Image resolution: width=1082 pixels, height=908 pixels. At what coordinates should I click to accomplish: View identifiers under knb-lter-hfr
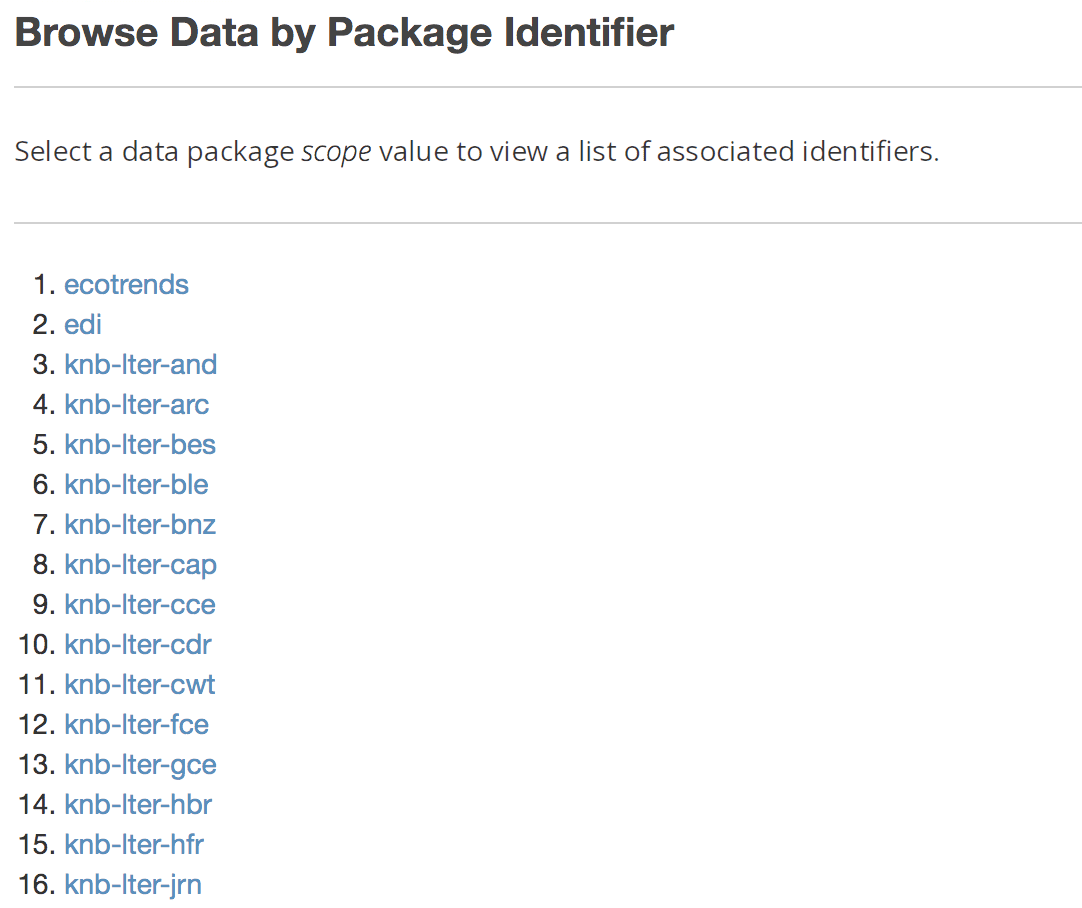point(134,844)
